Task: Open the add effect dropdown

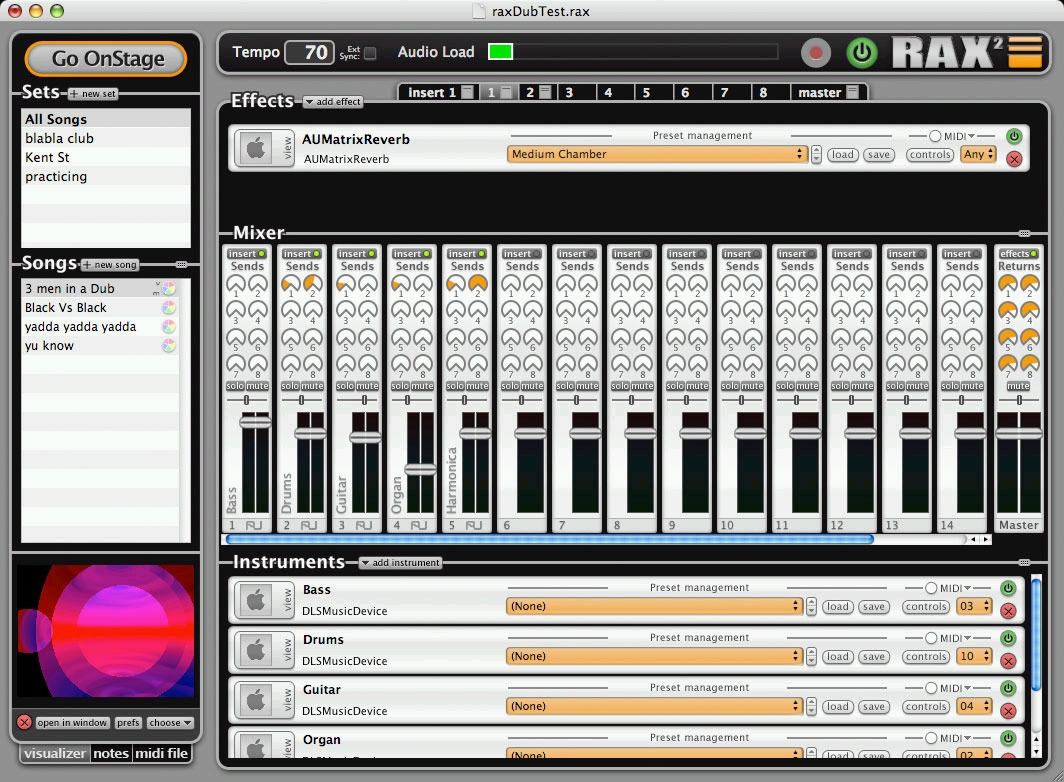Action: [x=332, y=102]
